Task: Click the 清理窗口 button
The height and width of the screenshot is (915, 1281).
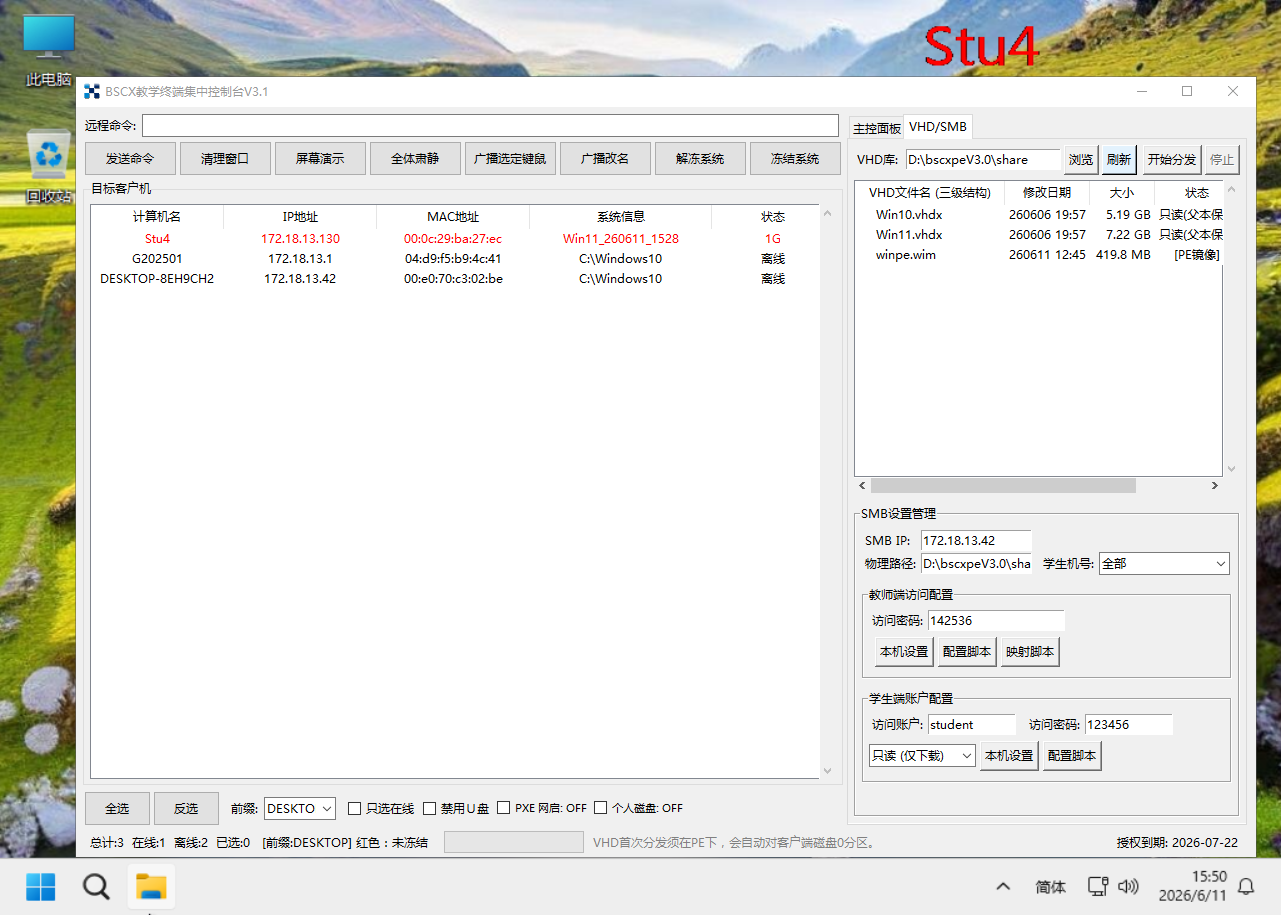Action: pyautogui.click(x=225, y=159)
